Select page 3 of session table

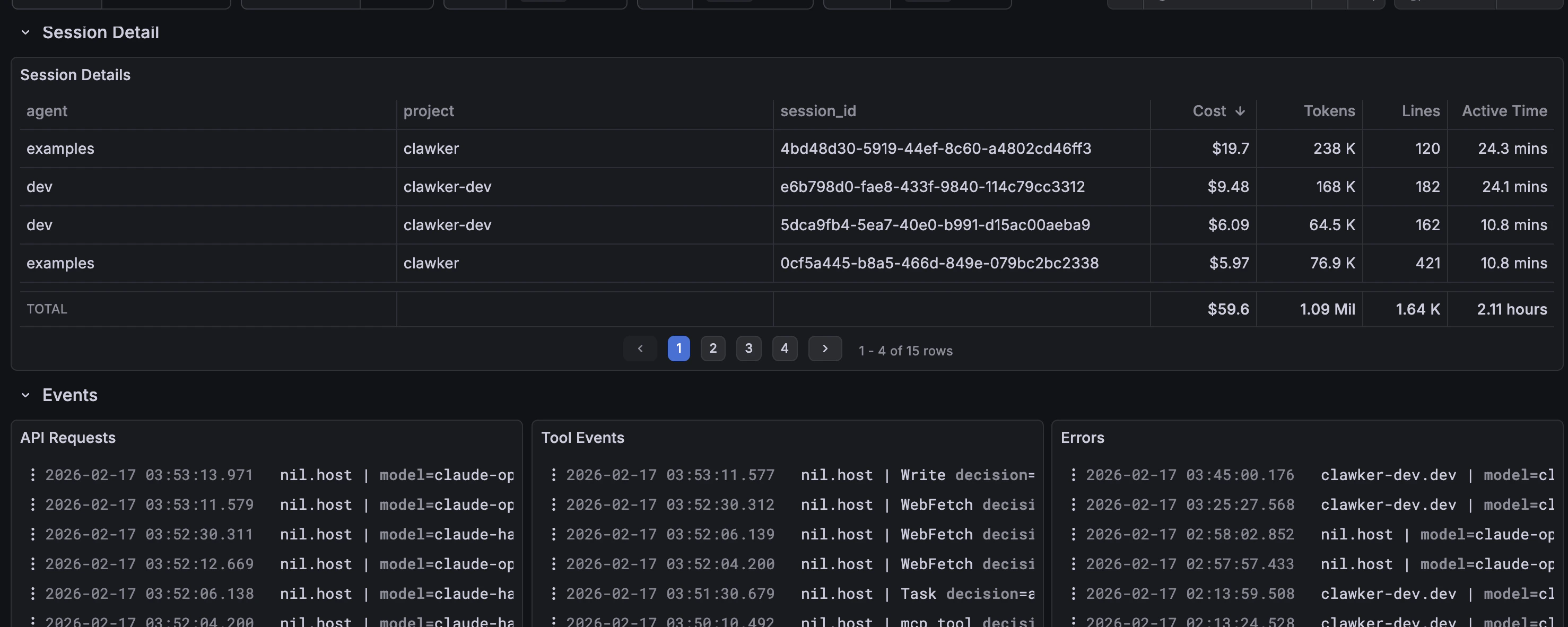[748, 349]
